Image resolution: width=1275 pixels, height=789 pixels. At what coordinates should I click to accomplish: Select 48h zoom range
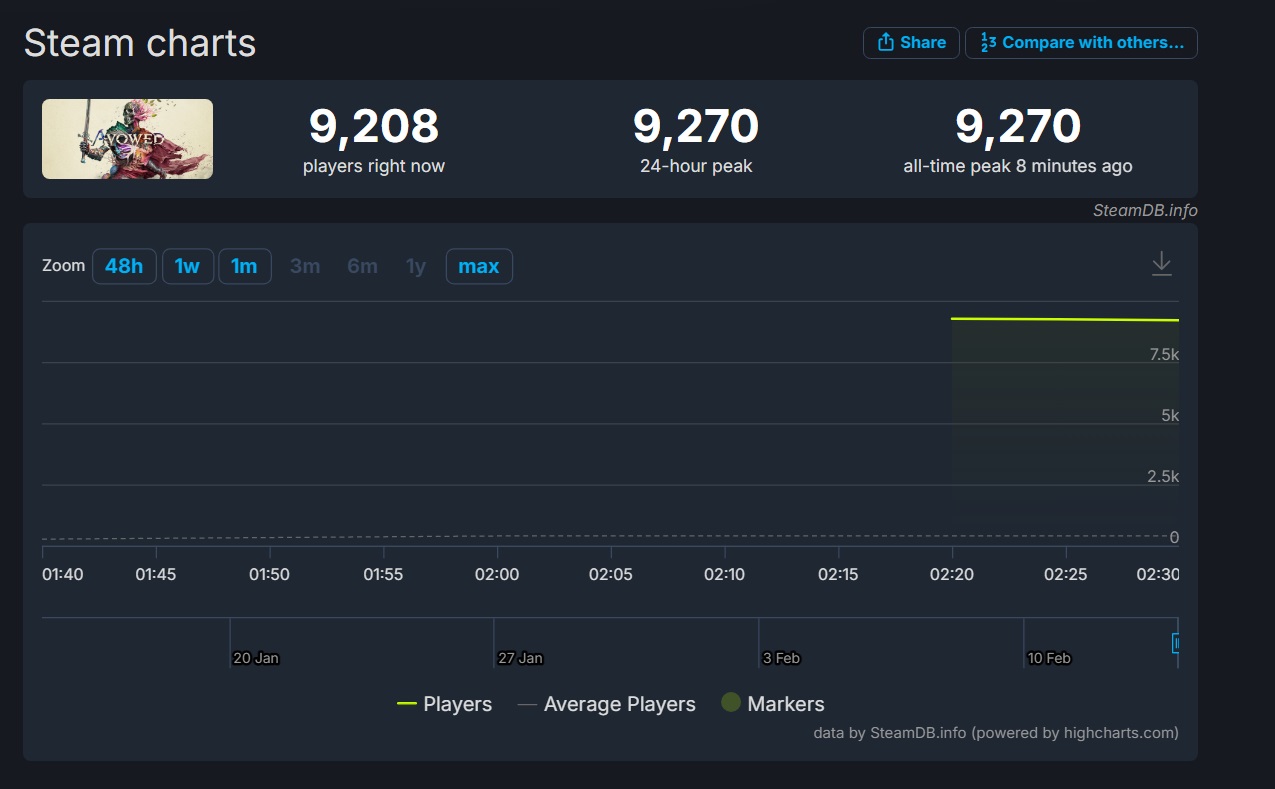click(x=124, y=266)
